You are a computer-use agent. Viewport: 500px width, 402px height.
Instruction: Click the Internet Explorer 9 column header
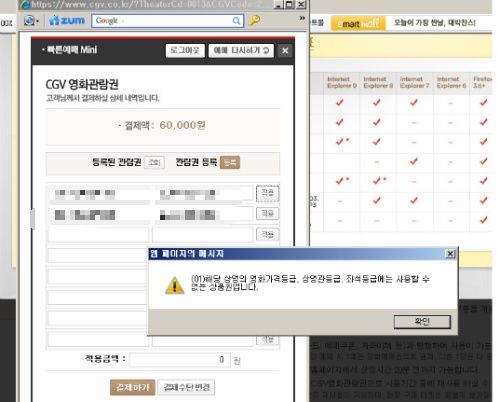342,82
